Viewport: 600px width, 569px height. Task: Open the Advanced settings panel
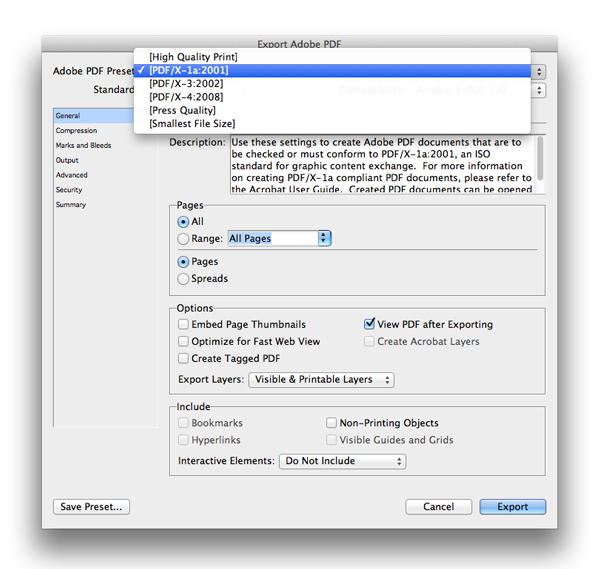(x=105, y=175)
